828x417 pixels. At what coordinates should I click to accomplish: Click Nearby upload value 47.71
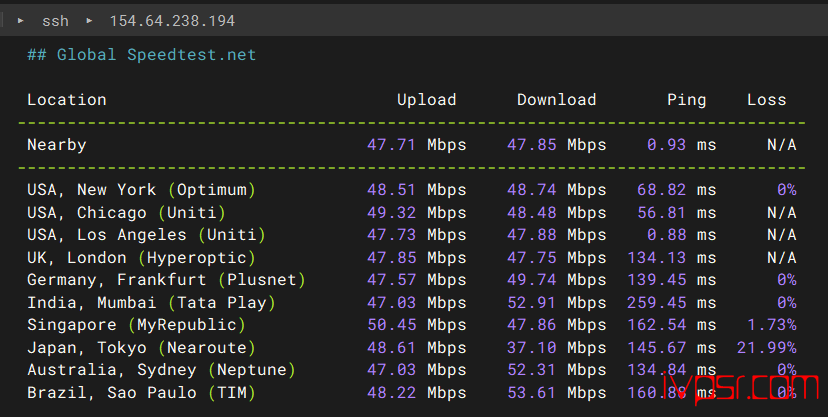[391, 145]
